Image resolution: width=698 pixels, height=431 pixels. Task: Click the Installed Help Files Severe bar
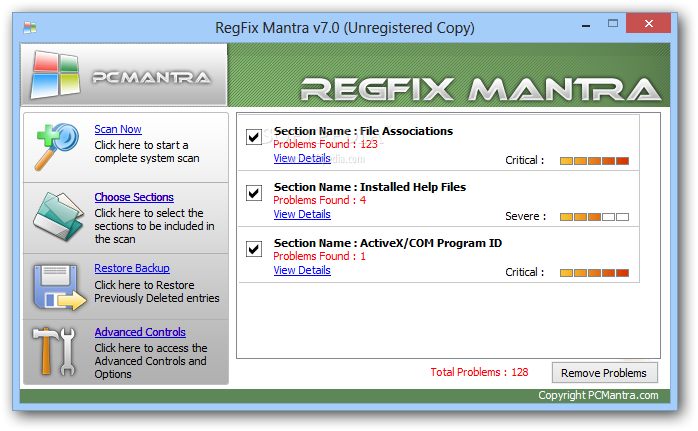[594, 217]
